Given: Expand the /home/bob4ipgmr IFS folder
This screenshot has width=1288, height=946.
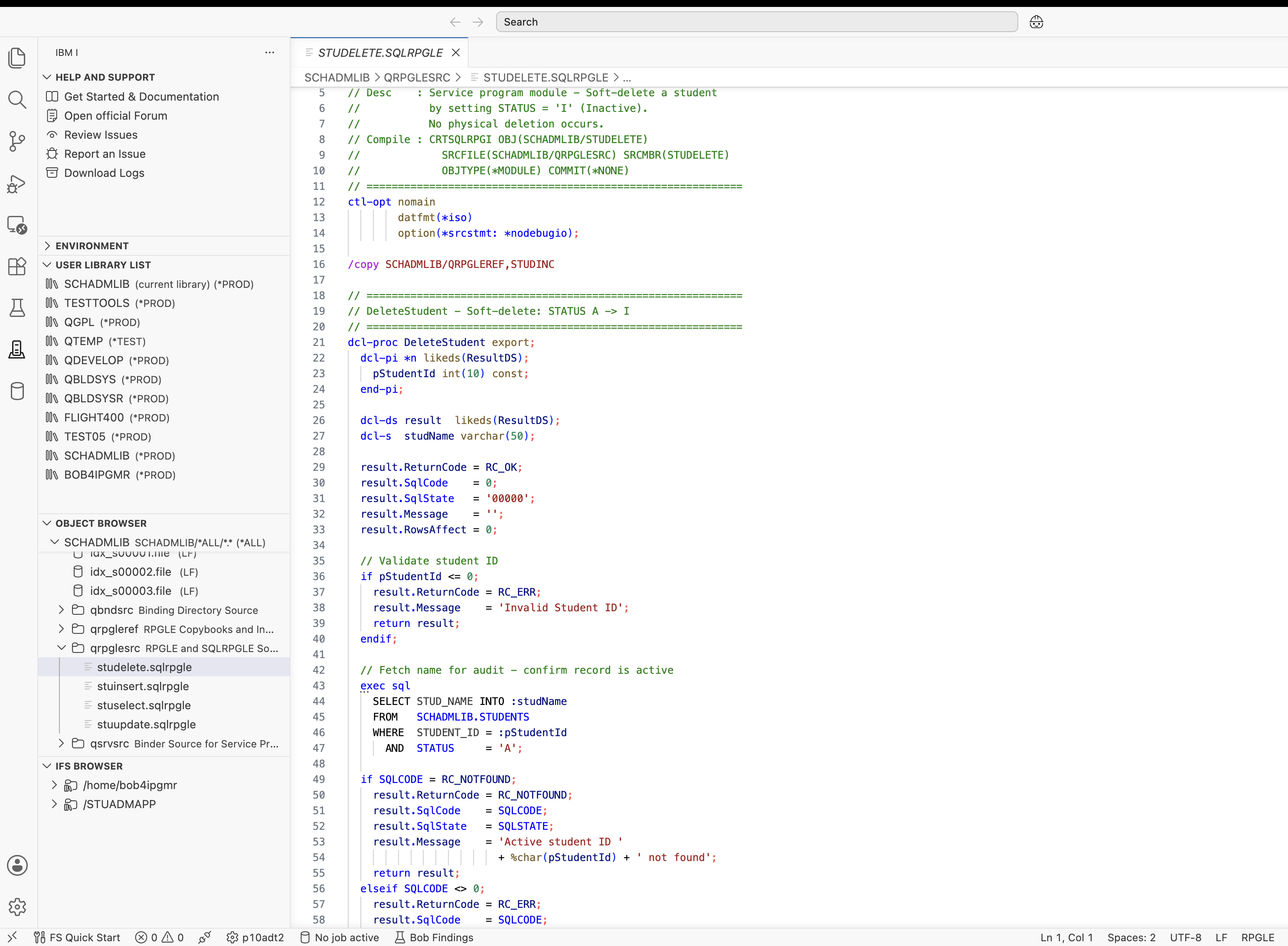Looking at the screenshot, I should pos(54,785).
